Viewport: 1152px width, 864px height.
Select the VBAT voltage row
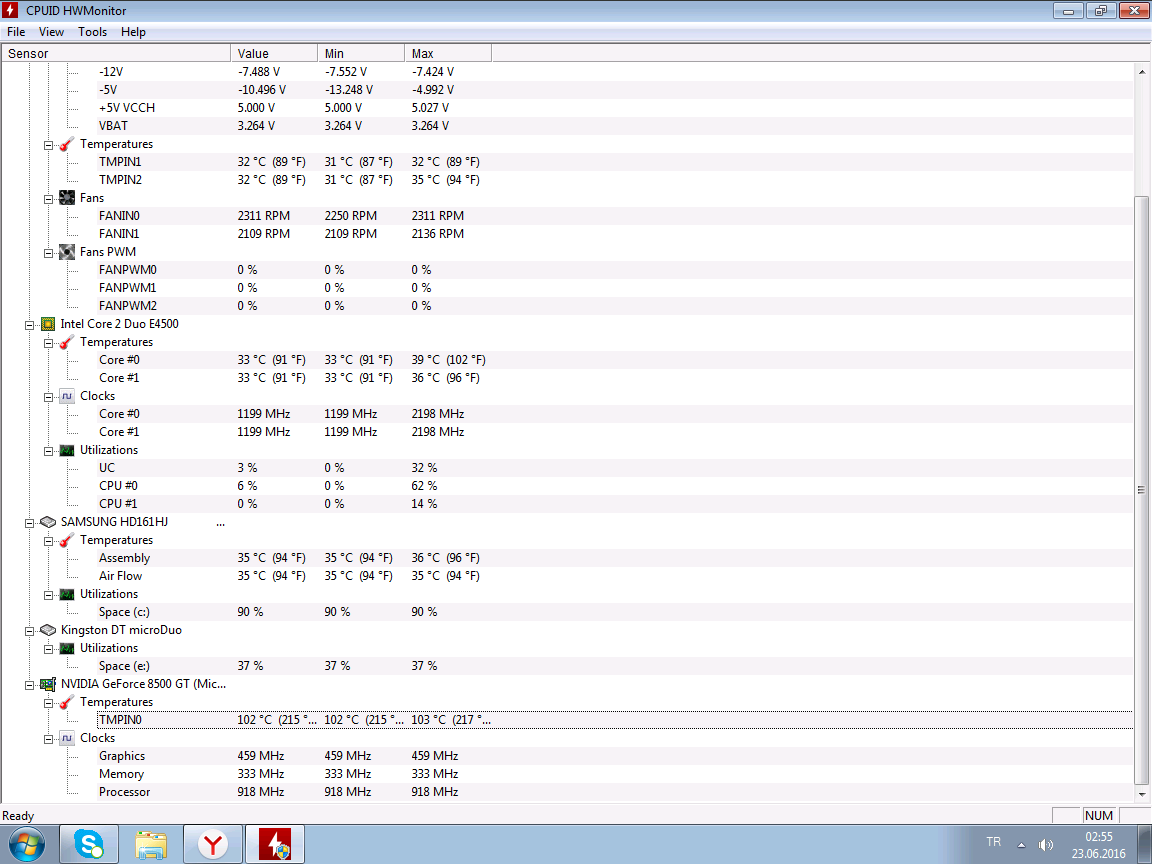coord(615,126)
